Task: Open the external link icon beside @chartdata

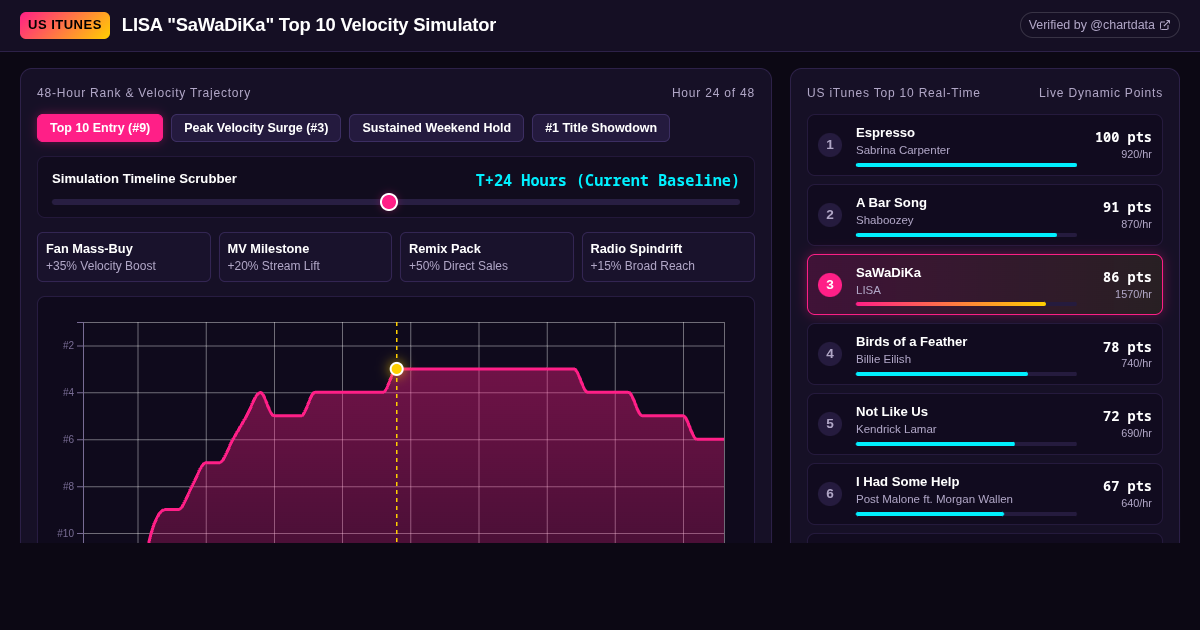Action: 1165,25
